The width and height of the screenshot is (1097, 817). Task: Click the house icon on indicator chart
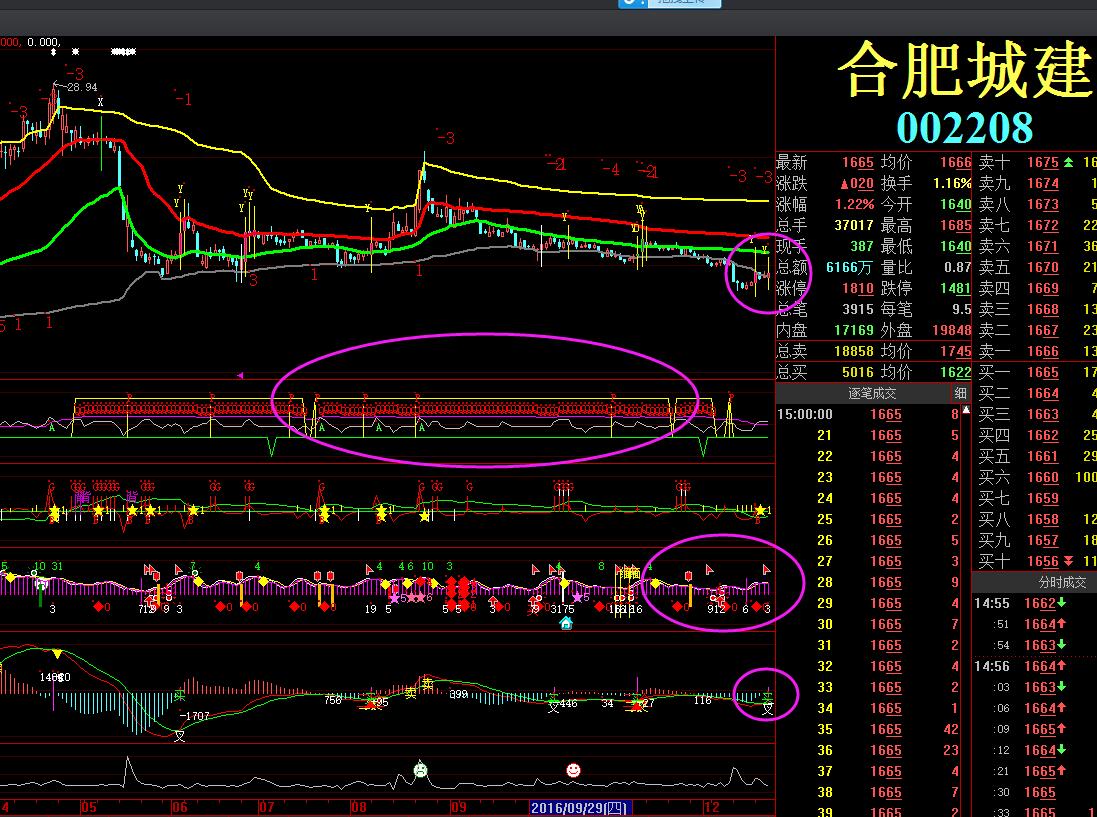[566, 623]
